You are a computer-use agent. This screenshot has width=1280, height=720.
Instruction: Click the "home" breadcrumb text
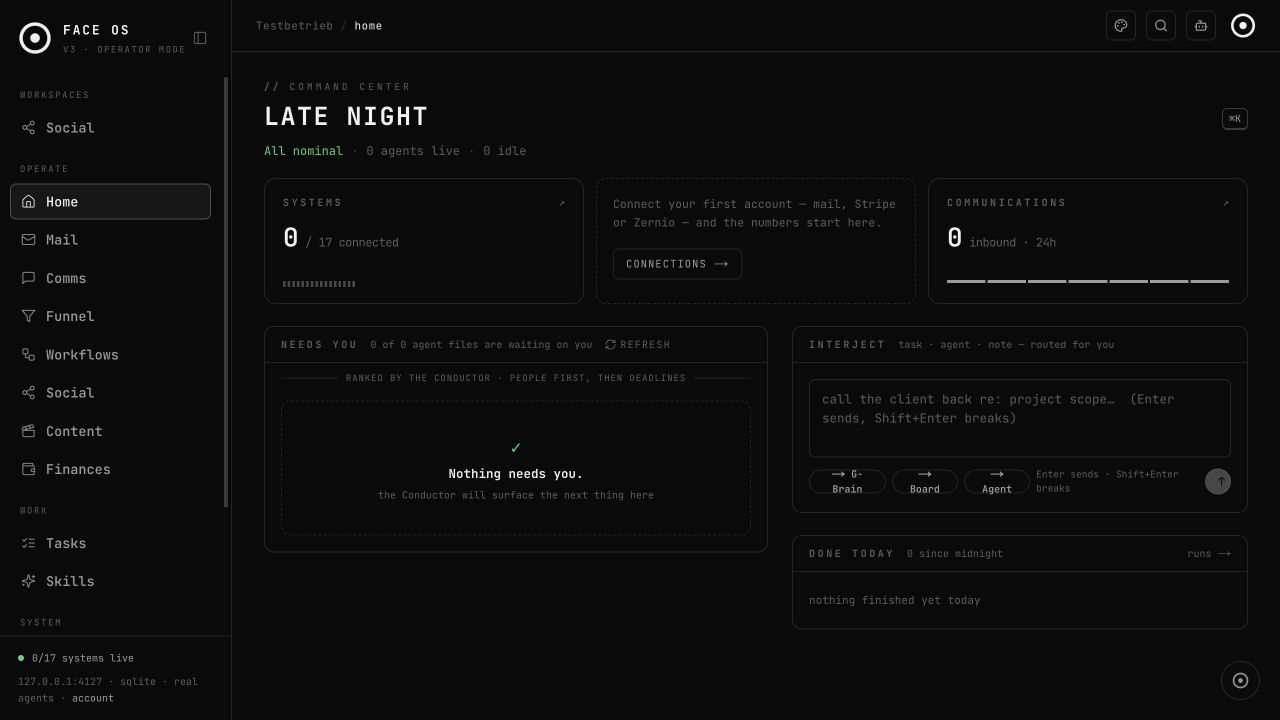tap(368, 26)
